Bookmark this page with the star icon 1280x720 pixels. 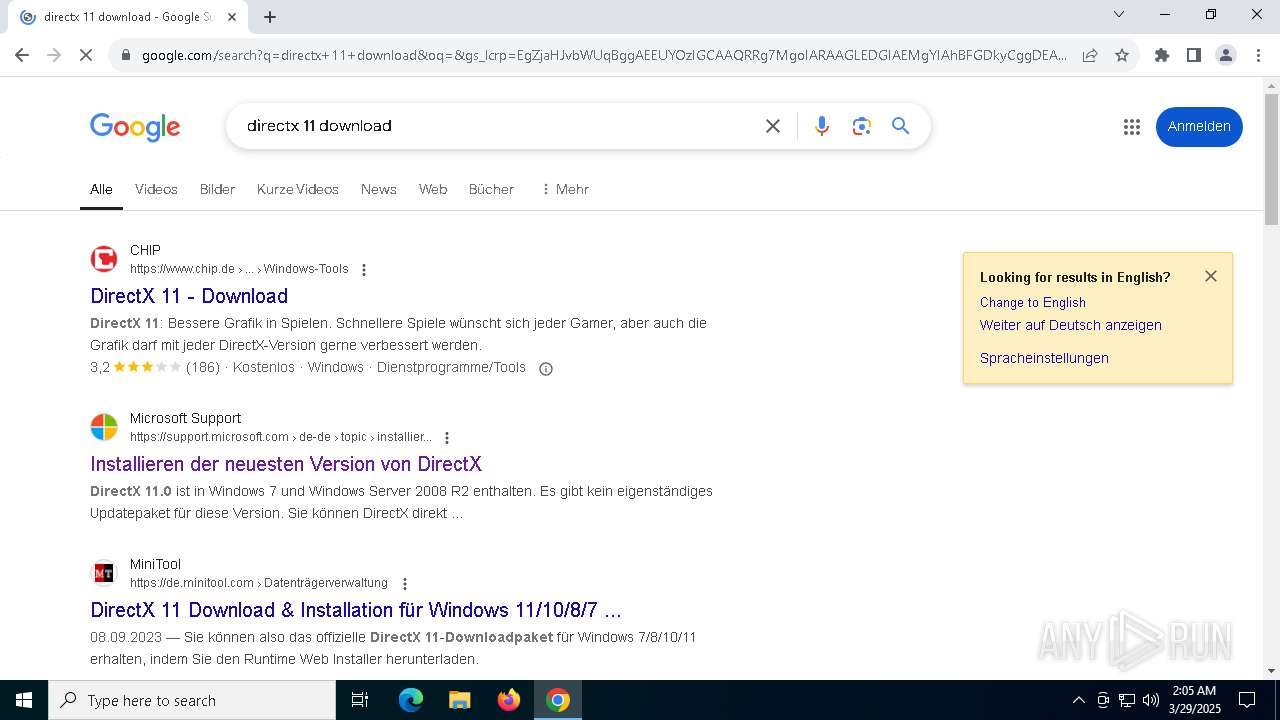[1122, 55]
